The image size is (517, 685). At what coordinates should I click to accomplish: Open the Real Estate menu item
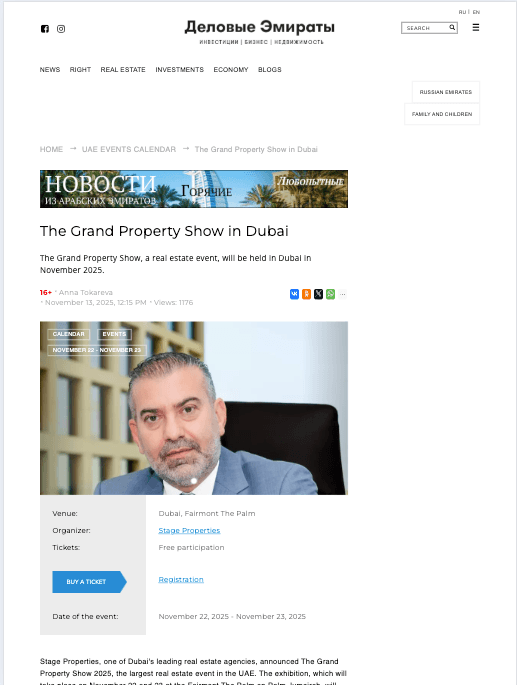(123, 69)
